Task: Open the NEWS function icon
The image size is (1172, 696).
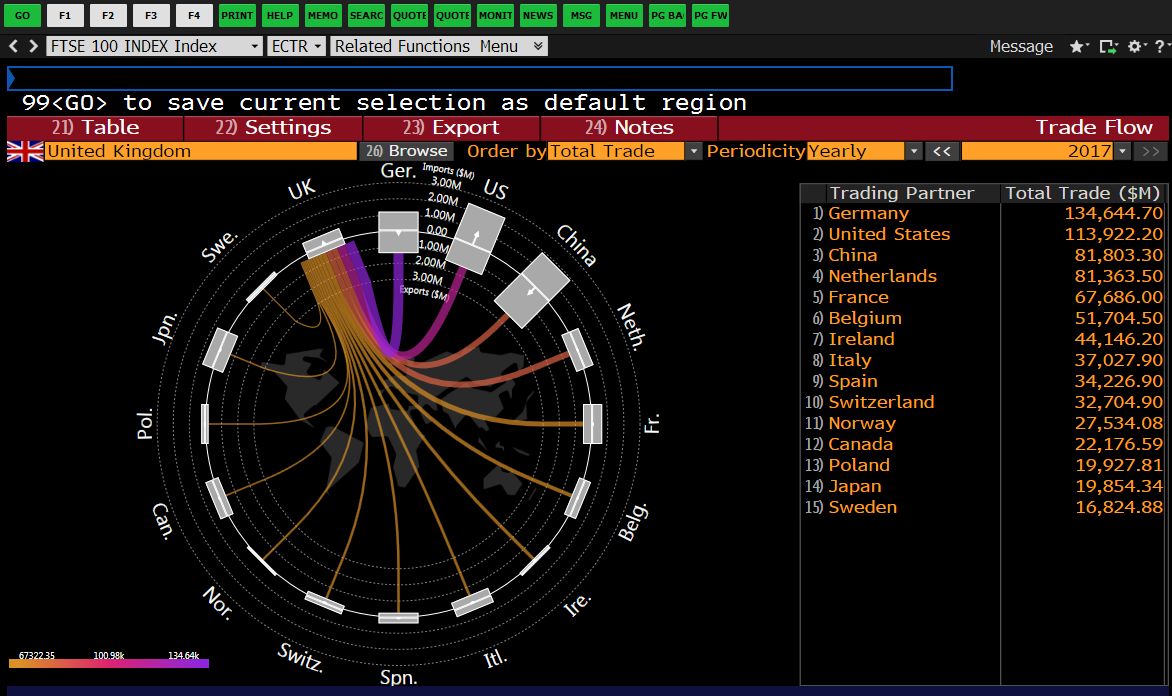Action: tap(538, 15)
